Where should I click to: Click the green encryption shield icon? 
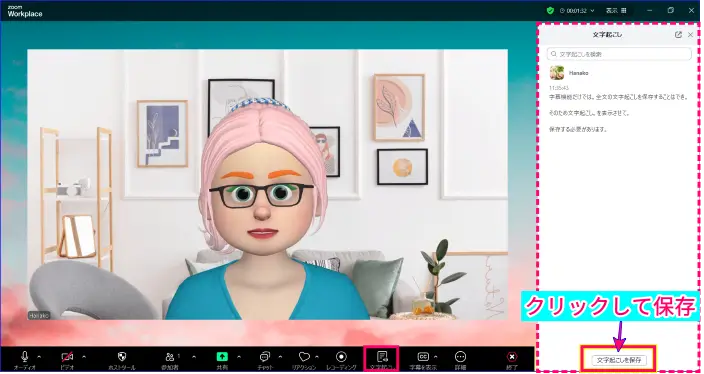[550, 10]
